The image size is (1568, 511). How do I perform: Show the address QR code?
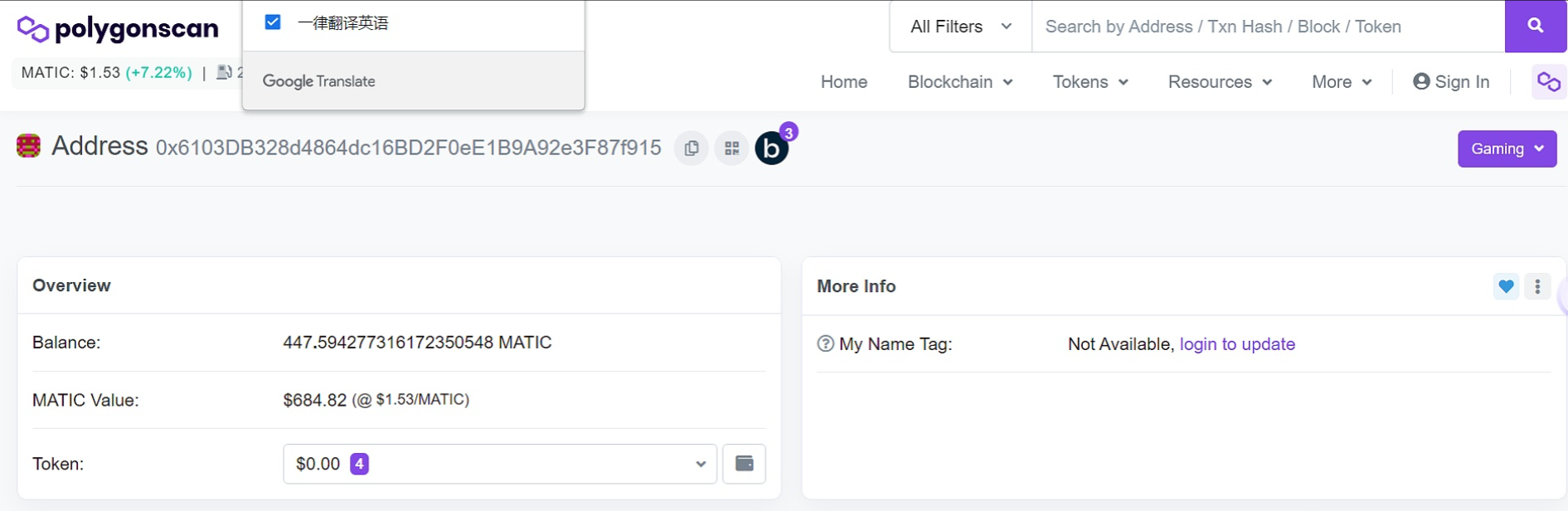click(x=731, y=148)
